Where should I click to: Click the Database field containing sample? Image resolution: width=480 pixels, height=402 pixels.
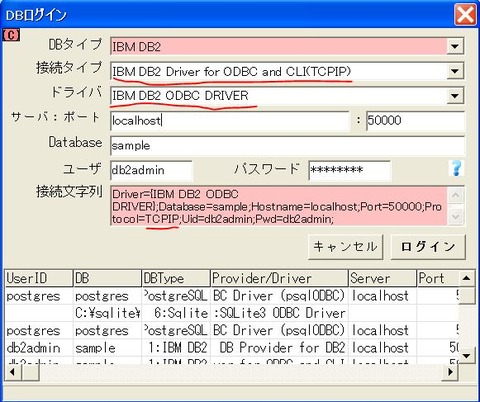pos(287,146)
